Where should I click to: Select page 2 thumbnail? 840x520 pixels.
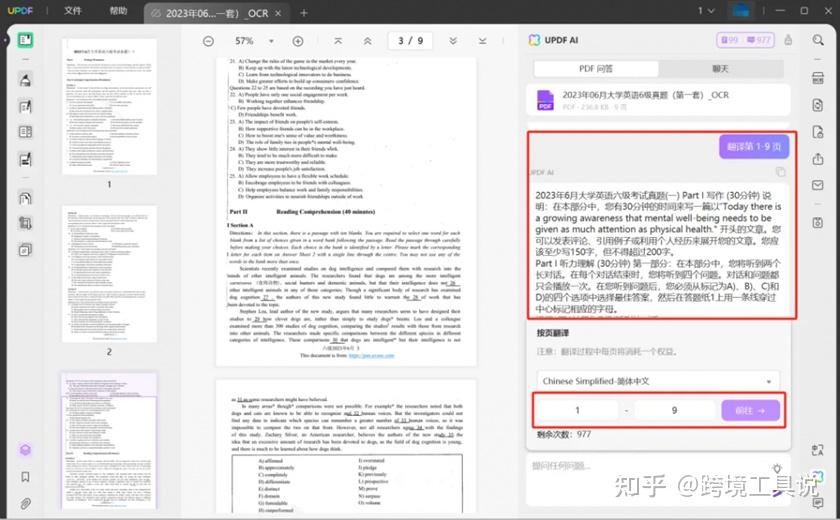(x=109, y=274)
